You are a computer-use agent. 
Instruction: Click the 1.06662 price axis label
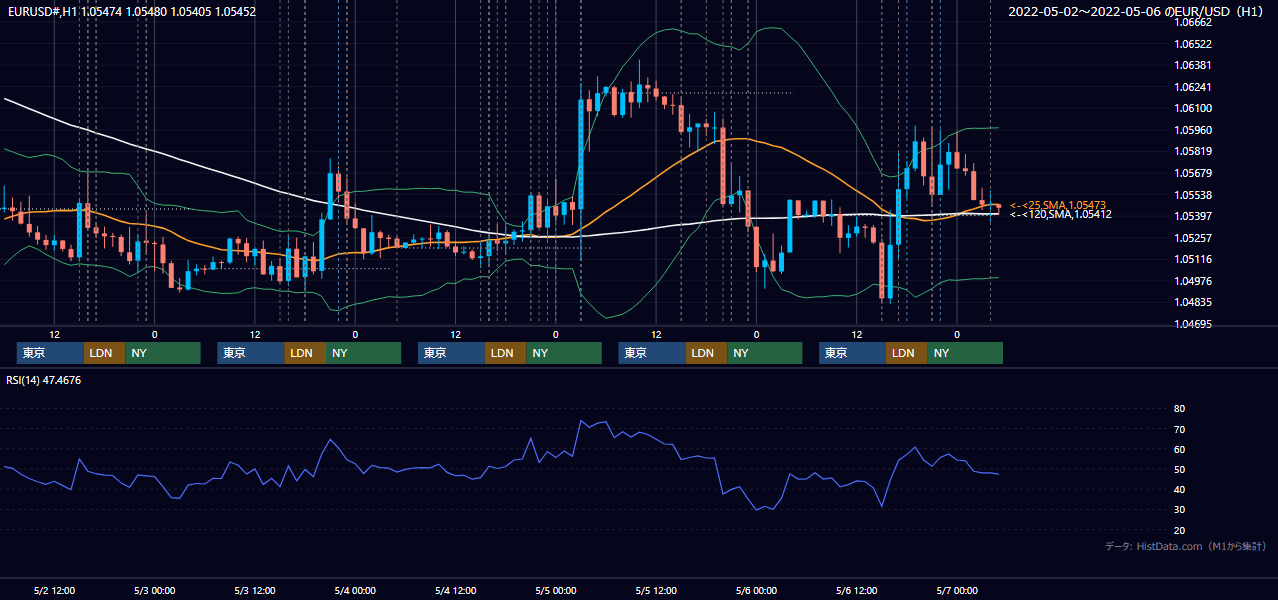tap(1192, 23)
